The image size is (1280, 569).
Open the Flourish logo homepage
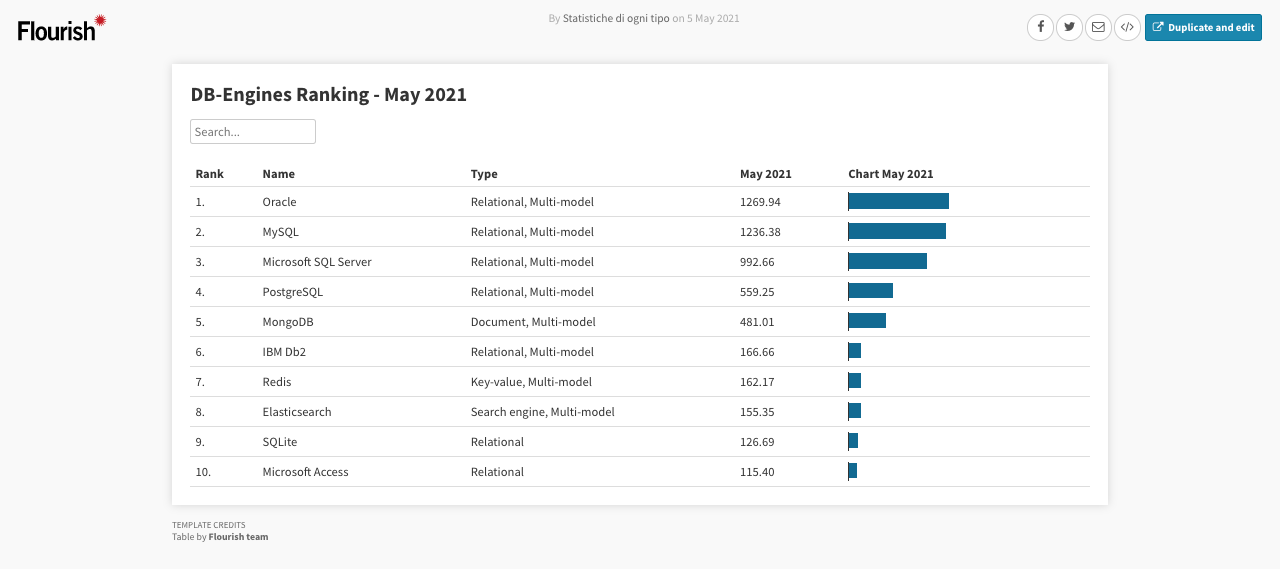62,28
